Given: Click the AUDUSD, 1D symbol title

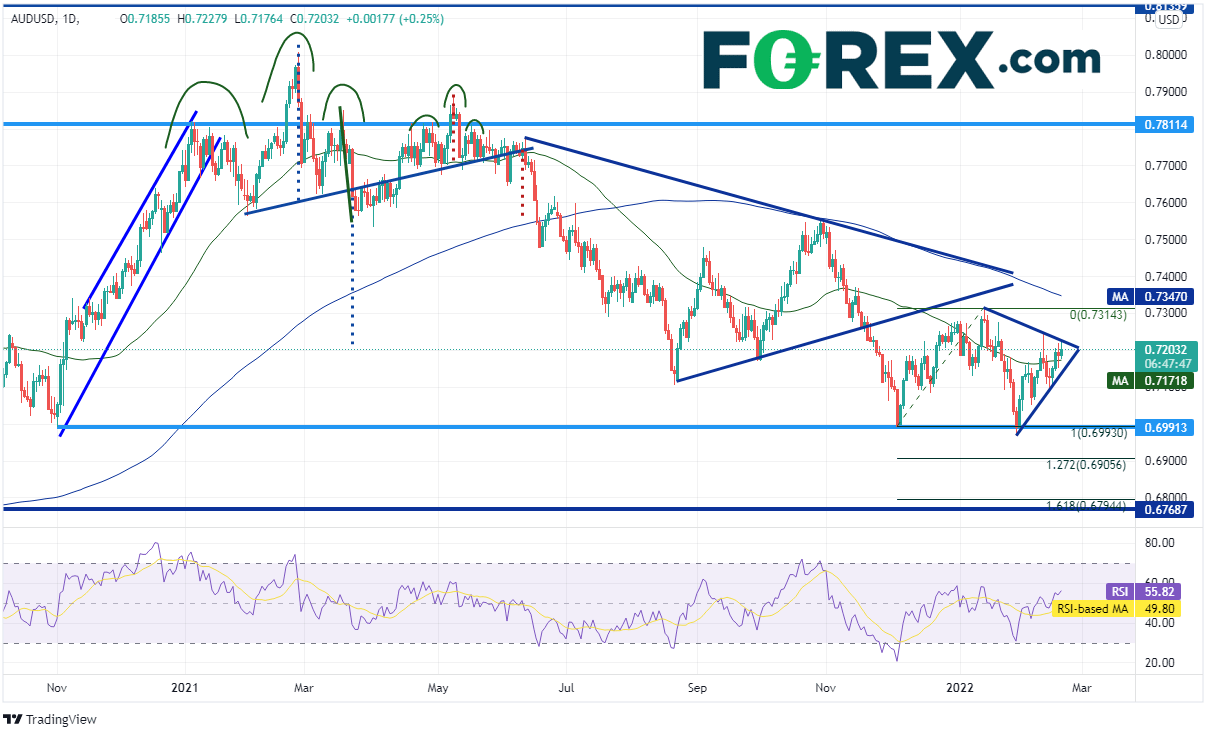Looking at the screenshot, I should tap(46, 19).
